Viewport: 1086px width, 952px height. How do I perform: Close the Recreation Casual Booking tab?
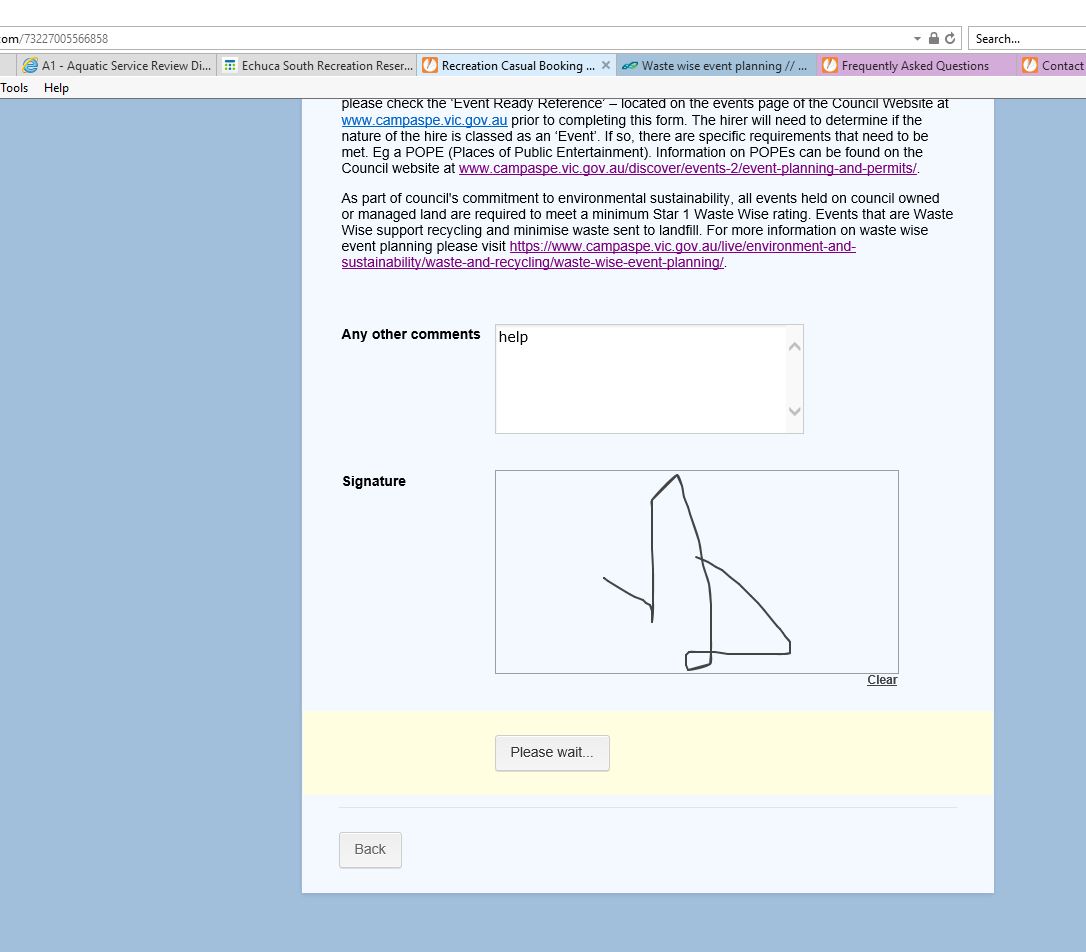[605, 65]
